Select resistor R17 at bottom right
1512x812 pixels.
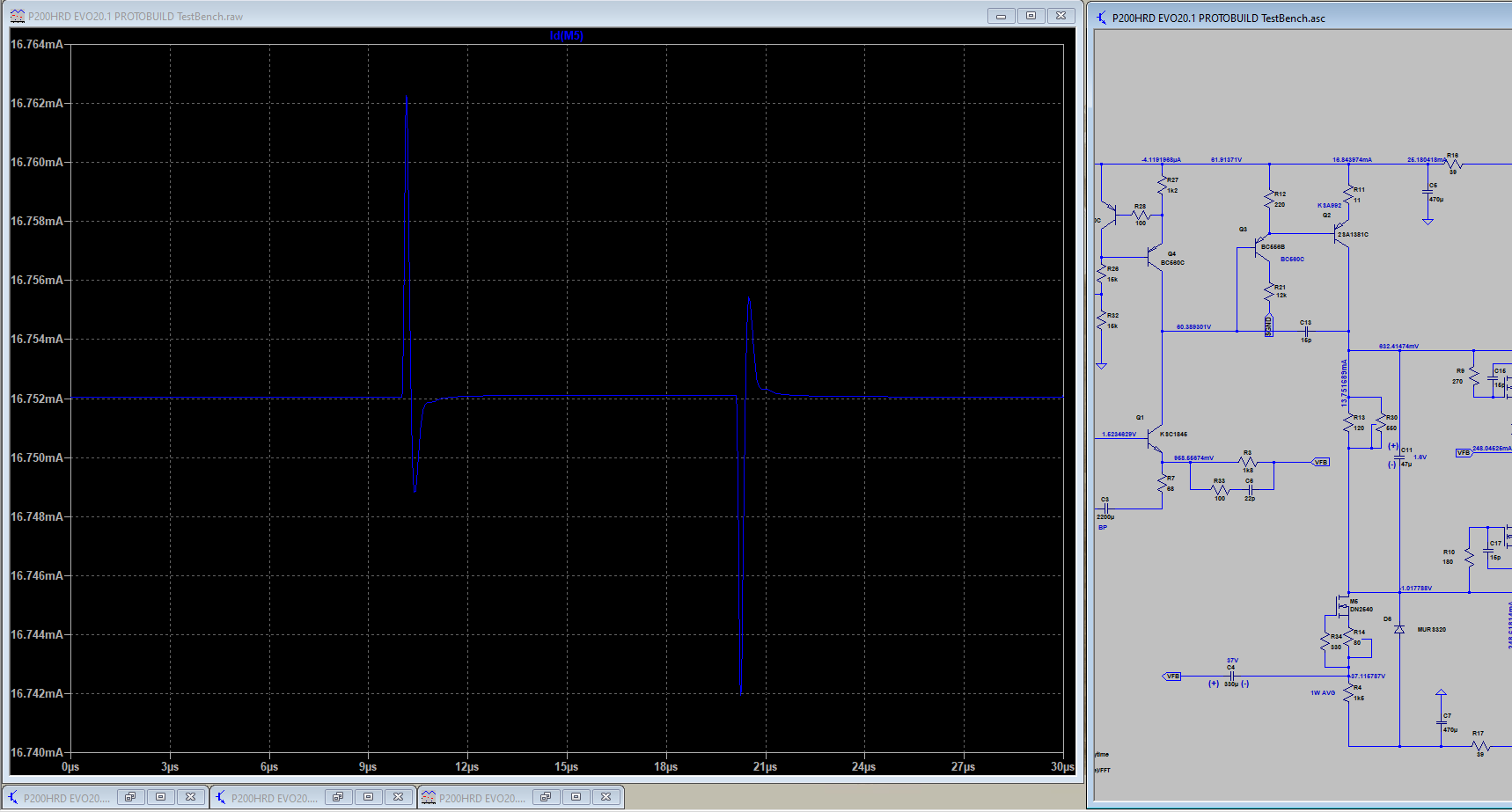point(1480,746)
